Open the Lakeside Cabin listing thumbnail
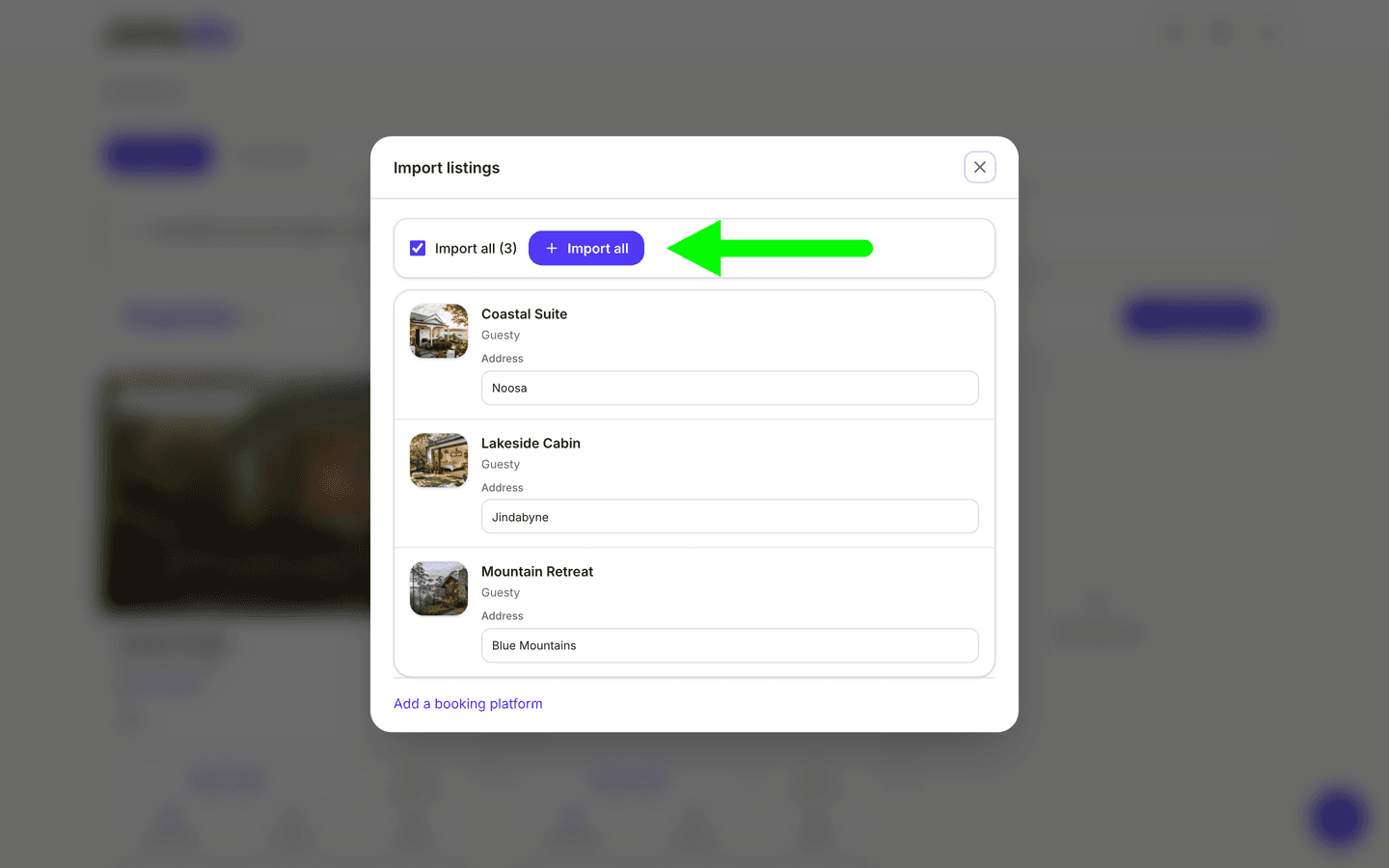 (x=439, y=460)
